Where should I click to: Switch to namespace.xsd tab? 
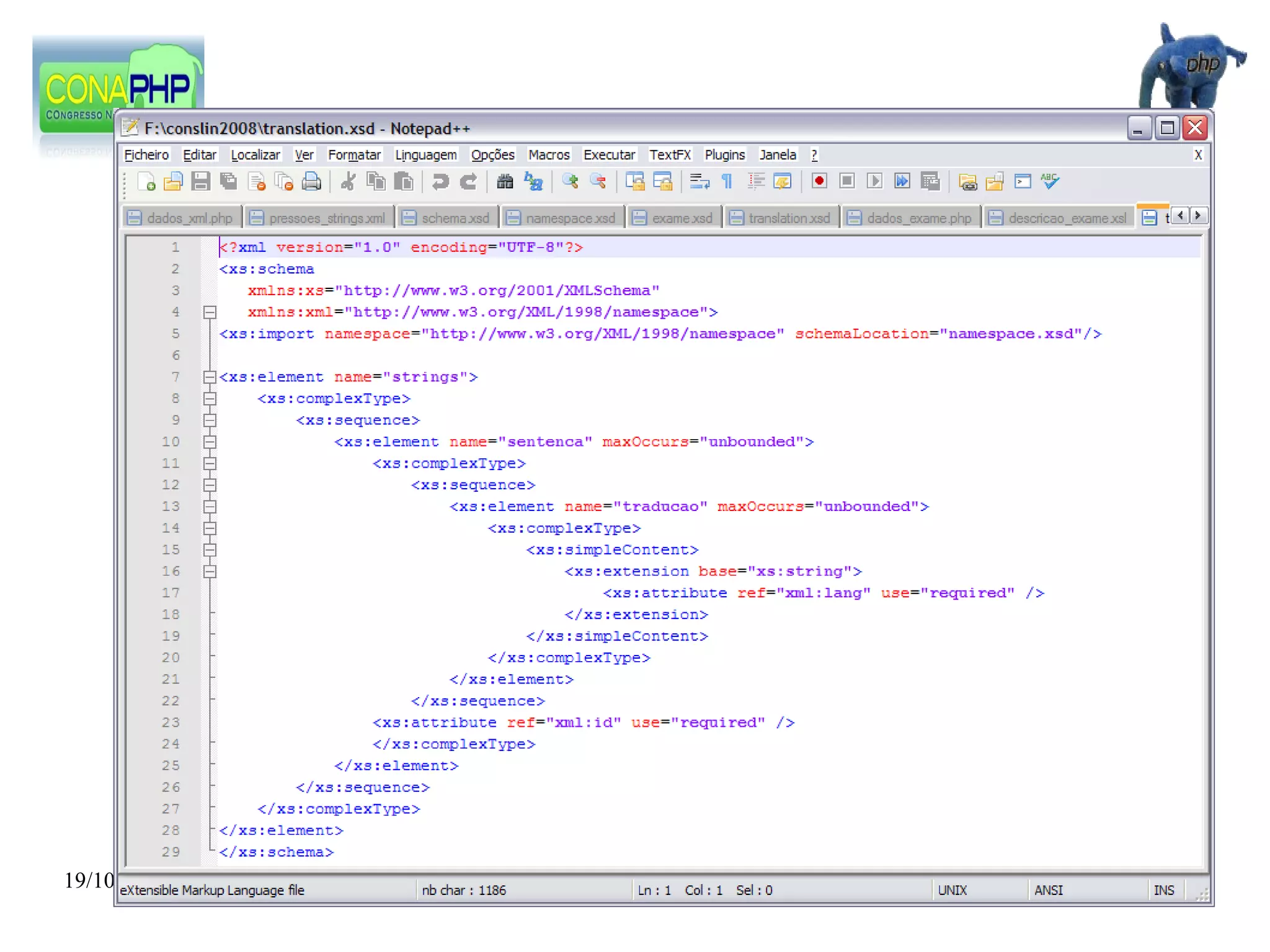click(562, 218)
